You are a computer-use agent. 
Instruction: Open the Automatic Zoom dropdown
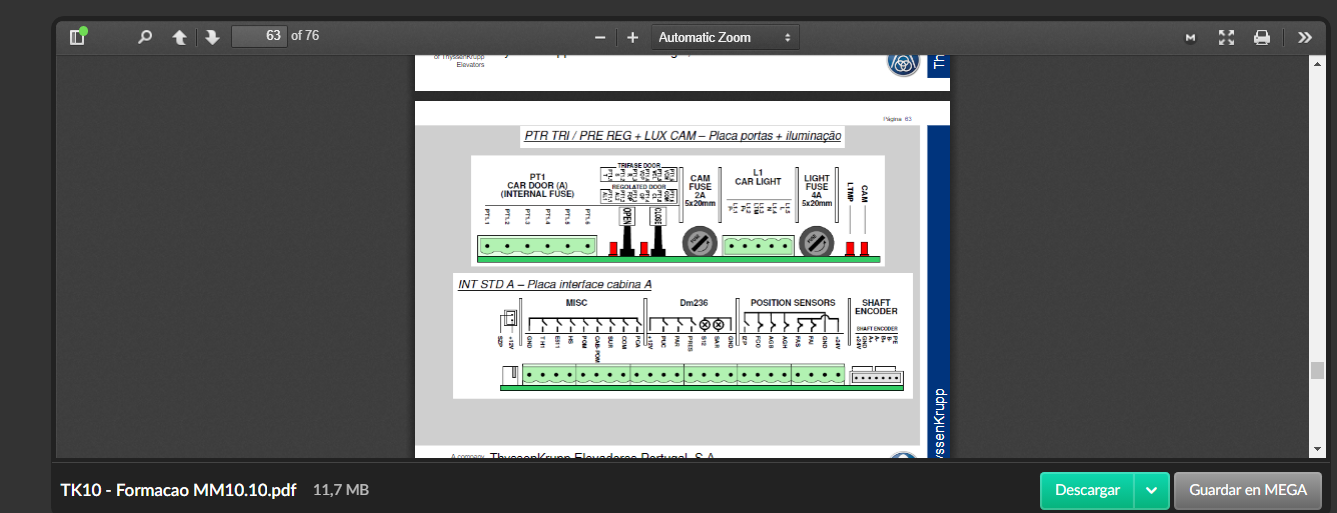pyautogui.click(x=725, y=37)
